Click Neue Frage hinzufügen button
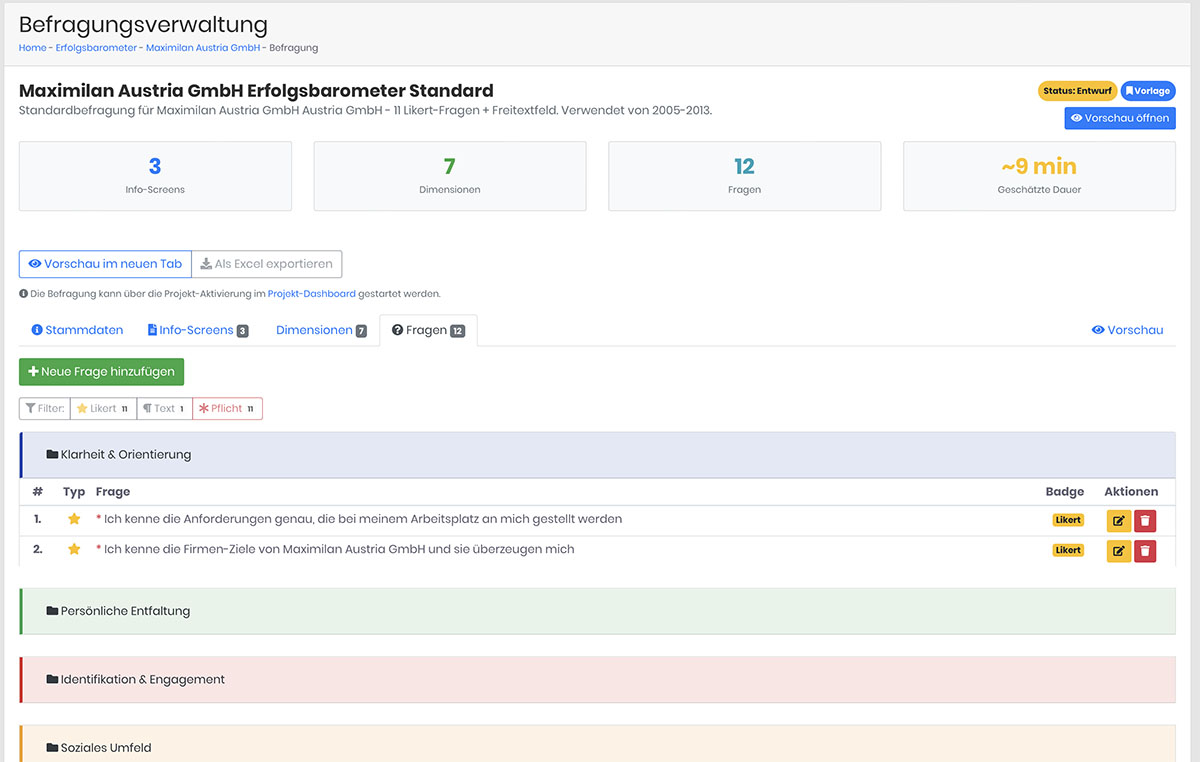This screenshot has height=762, width=1200. click(101, 372)
